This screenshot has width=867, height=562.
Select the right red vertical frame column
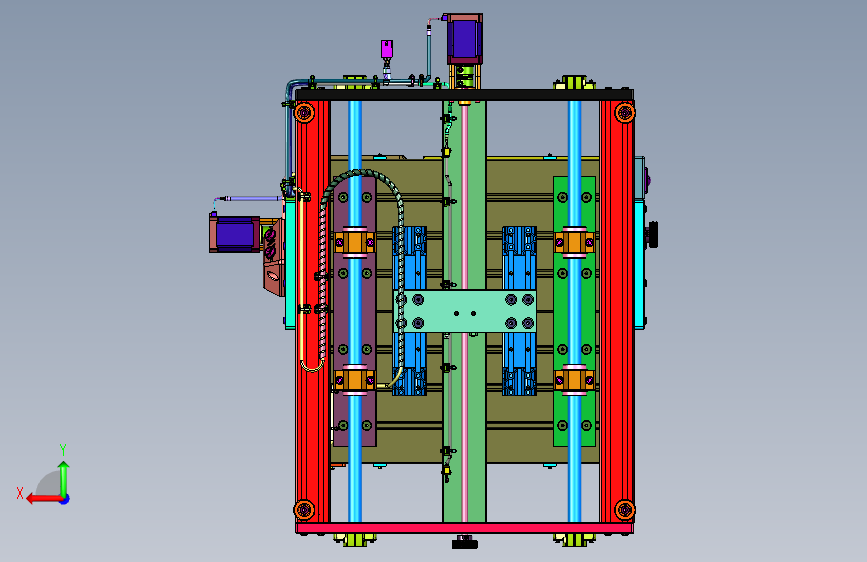[617, 311]
